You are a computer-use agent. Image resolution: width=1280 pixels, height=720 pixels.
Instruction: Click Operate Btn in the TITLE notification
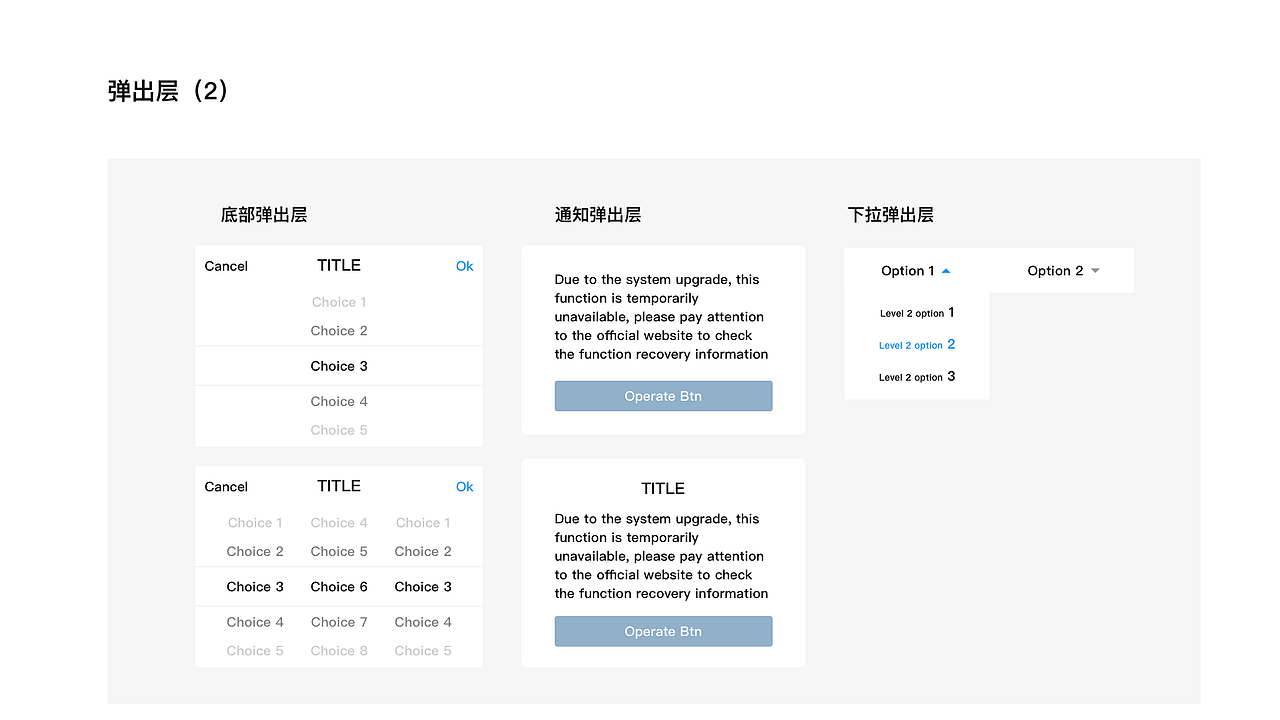tap(663, 631)
